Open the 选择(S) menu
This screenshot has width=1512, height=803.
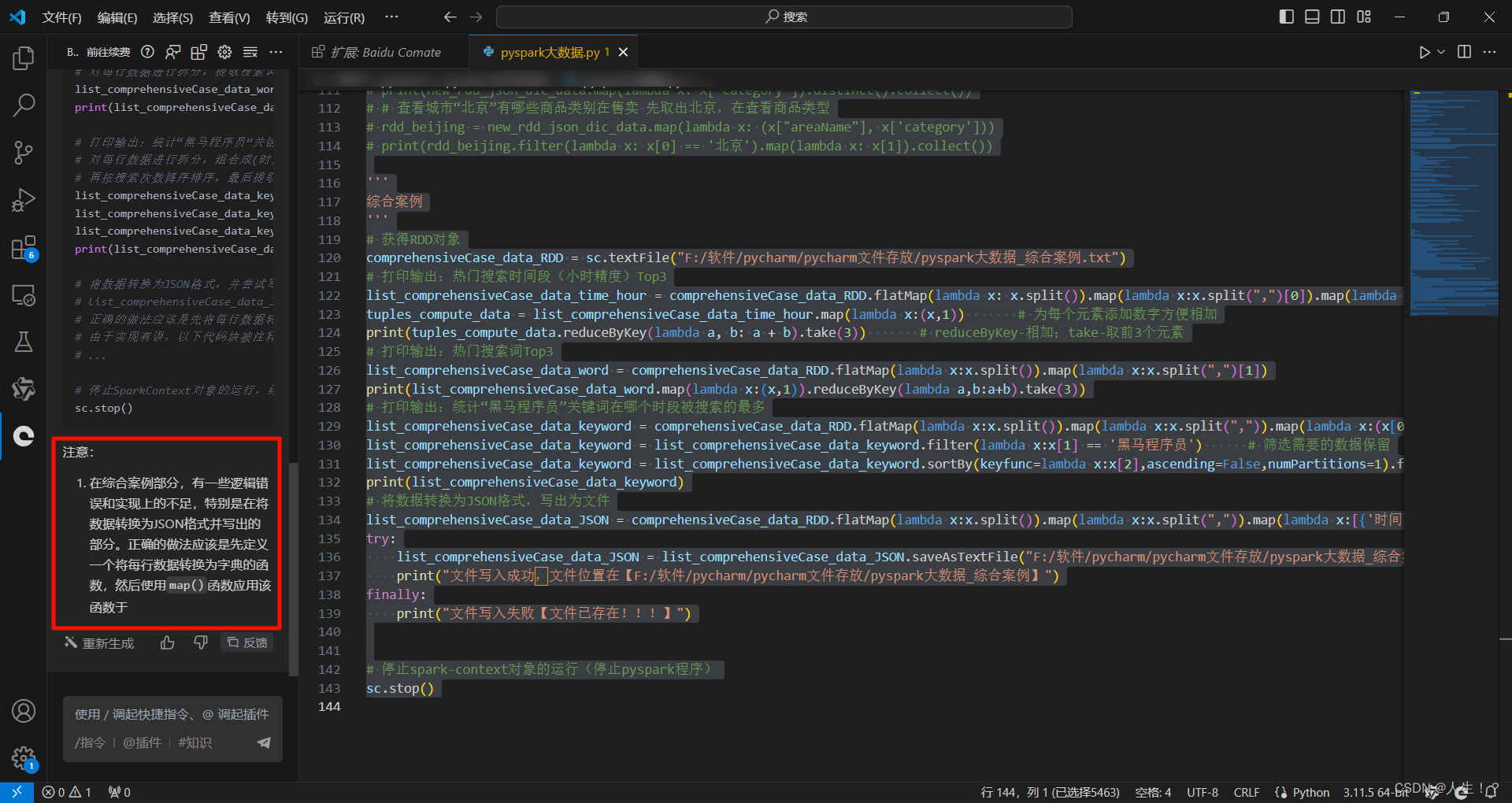[x=172, y=17]
